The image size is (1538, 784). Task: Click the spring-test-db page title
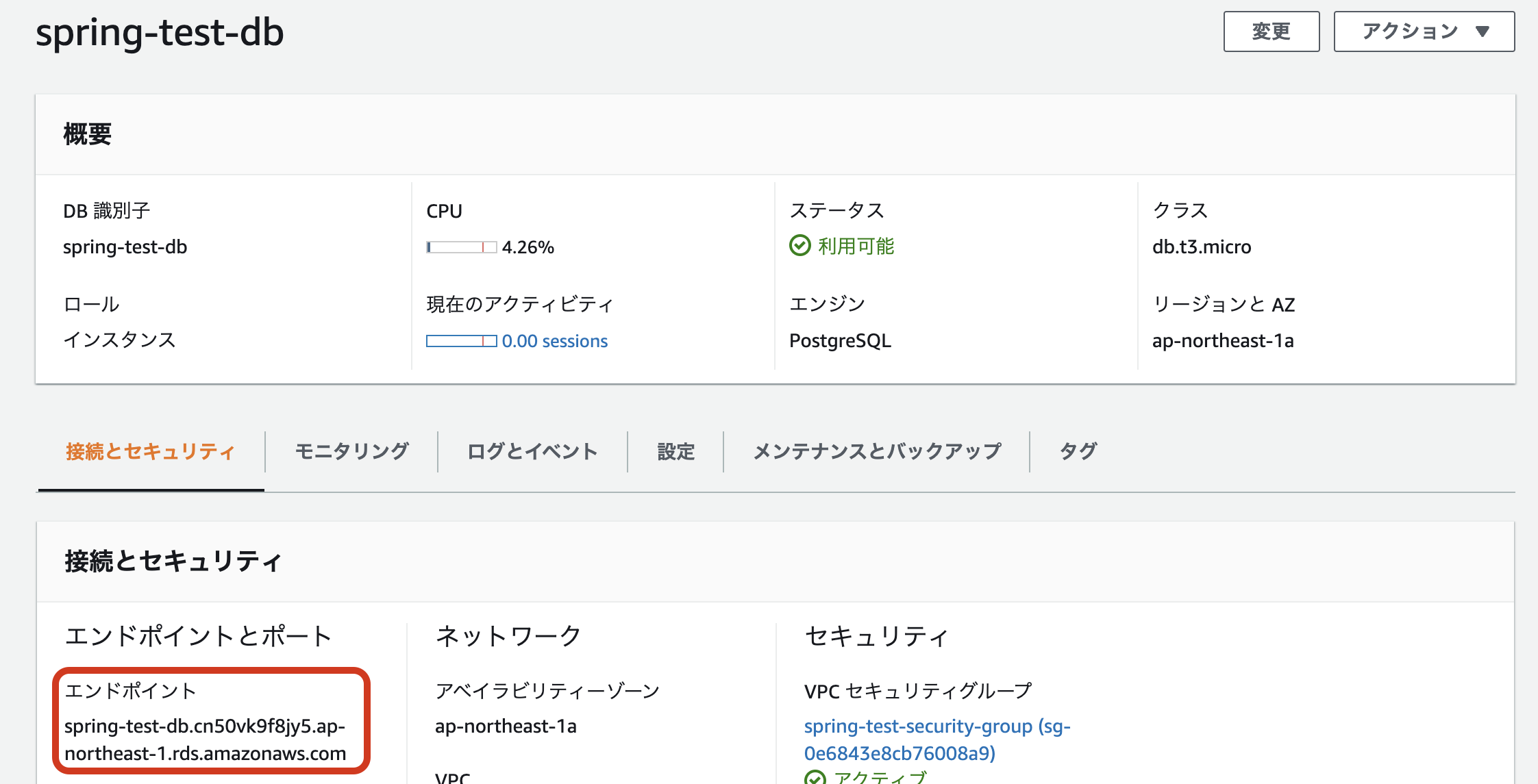click(160, 32)
